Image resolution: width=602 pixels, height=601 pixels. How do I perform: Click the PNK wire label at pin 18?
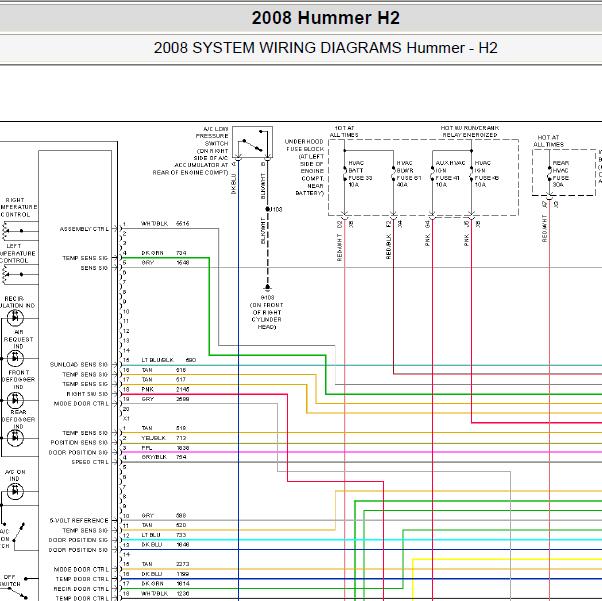pyautogui.click(x=147, y=389)
